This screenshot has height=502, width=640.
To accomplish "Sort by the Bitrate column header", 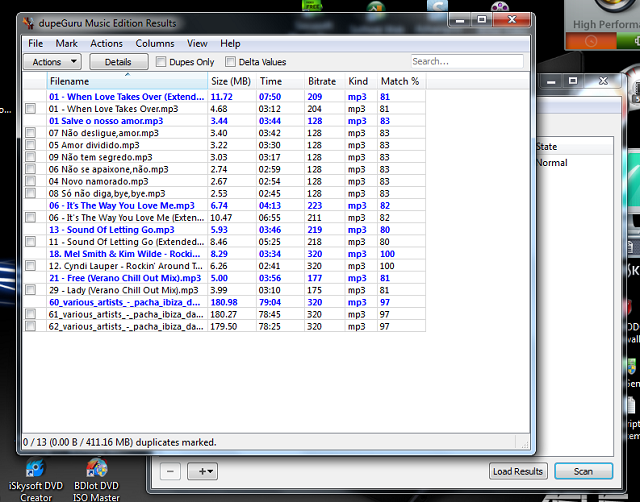I will (325, 81).
